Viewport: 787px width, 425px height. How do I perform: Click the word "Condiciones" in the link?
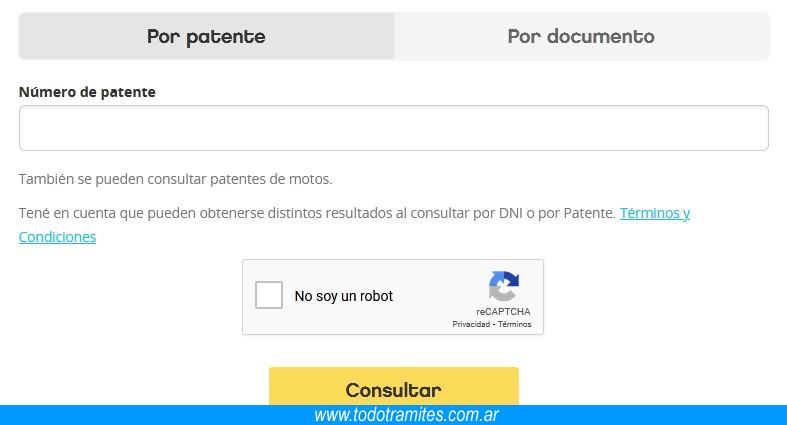click(57, 237)
